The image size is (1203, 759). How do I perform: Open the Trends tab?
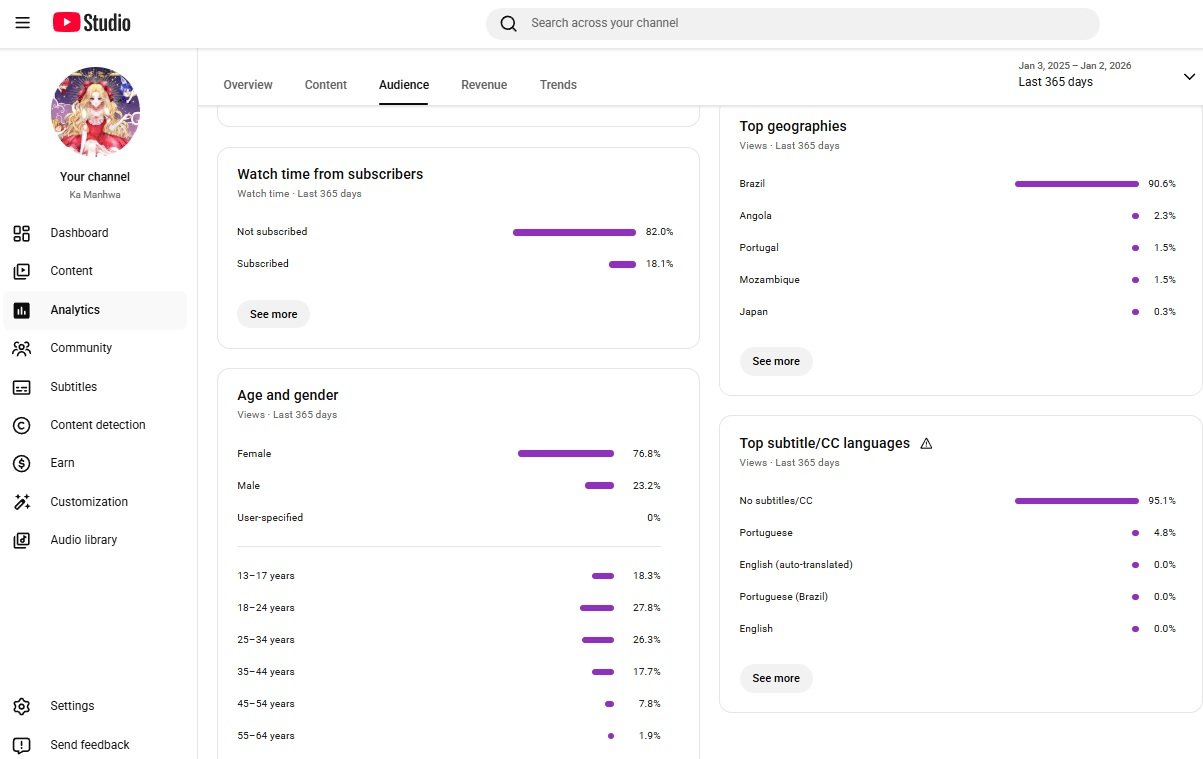[558, 85]
